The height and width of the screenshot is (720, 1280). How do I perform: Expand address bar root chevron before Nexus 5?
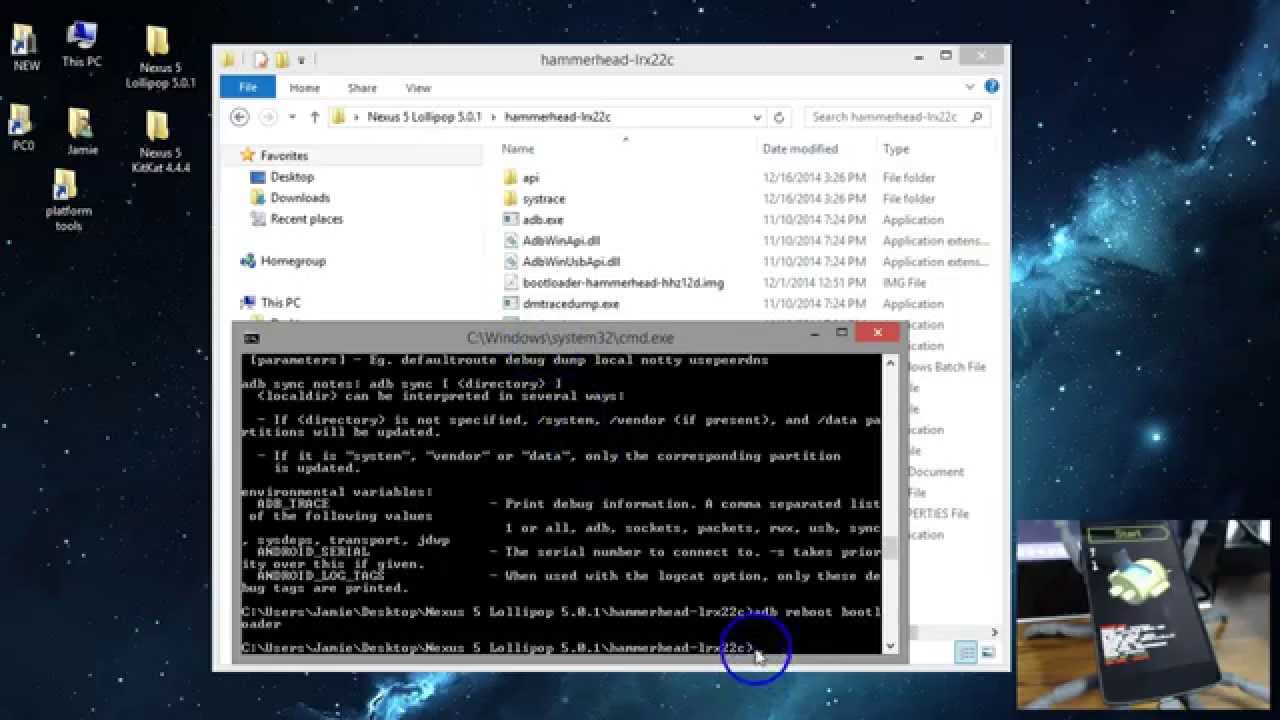coord(356,117)
